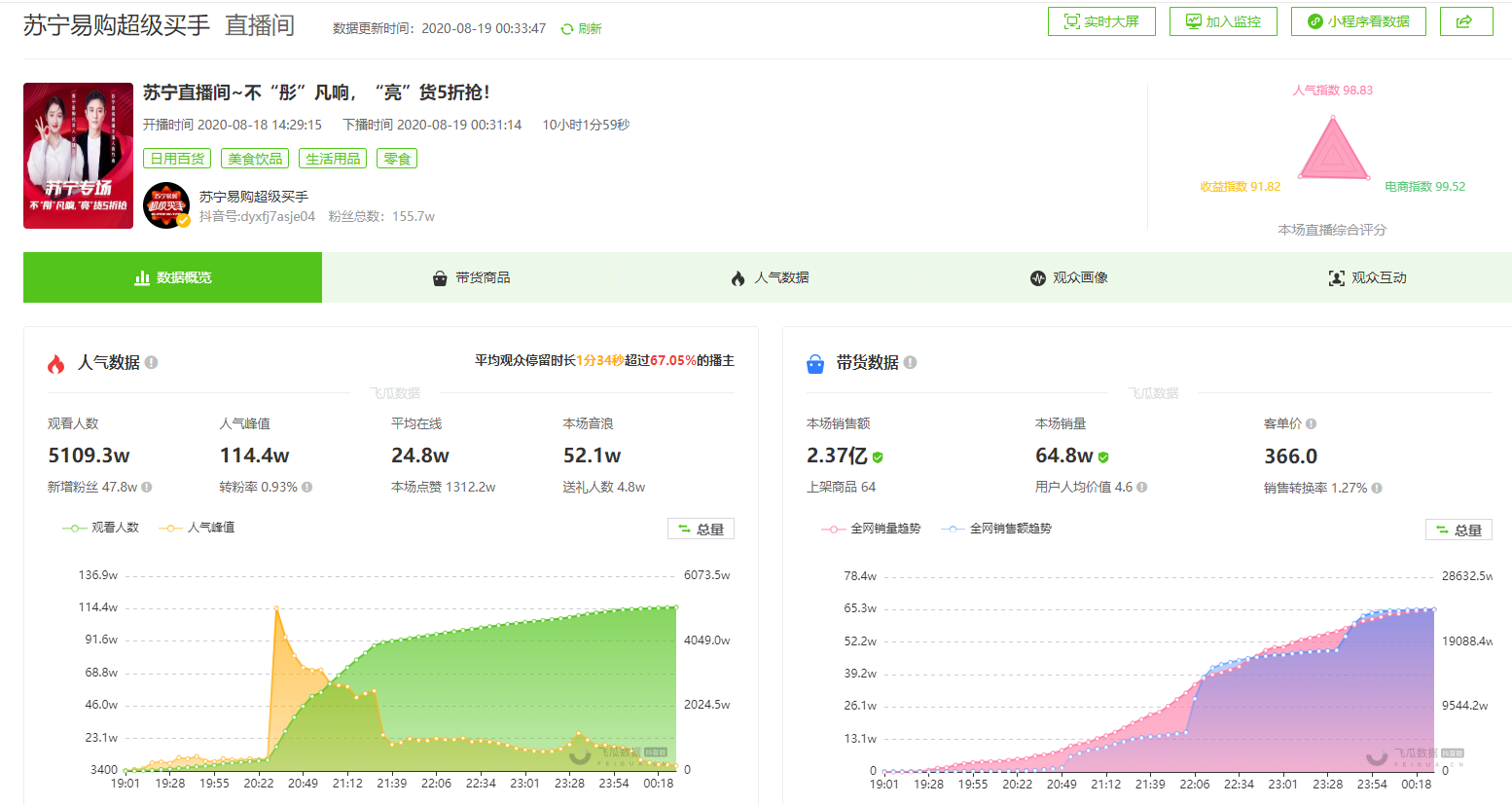Image resolution: width=1512 pixels, height=805 pixels.
Task: Click the info icon beside 带货数据 heading
Action: click(x=910, y=362)
